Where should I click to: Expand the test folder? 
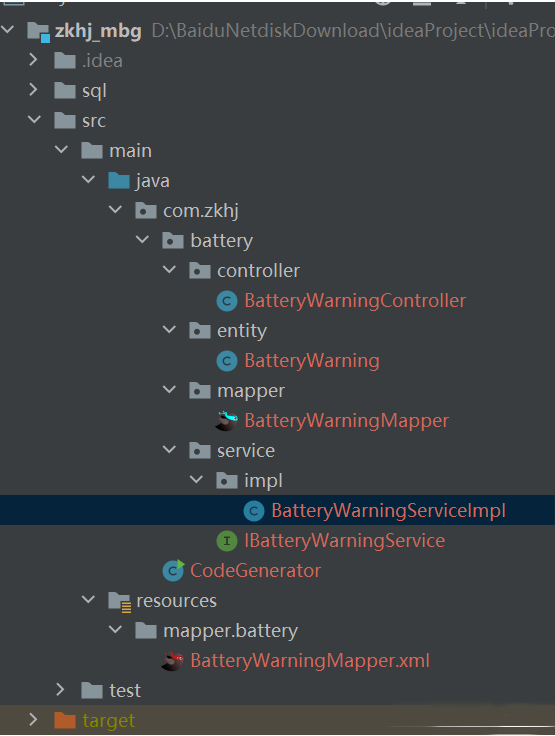coord(60,690)
